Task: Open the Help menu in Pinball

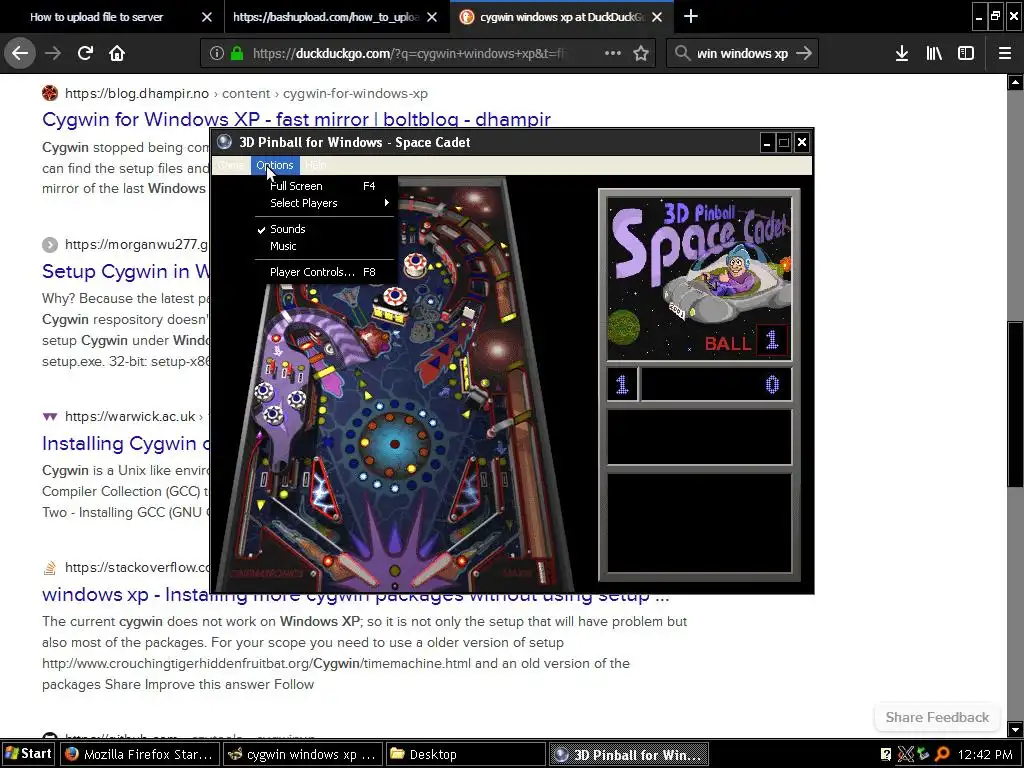Action: point(316,165)
